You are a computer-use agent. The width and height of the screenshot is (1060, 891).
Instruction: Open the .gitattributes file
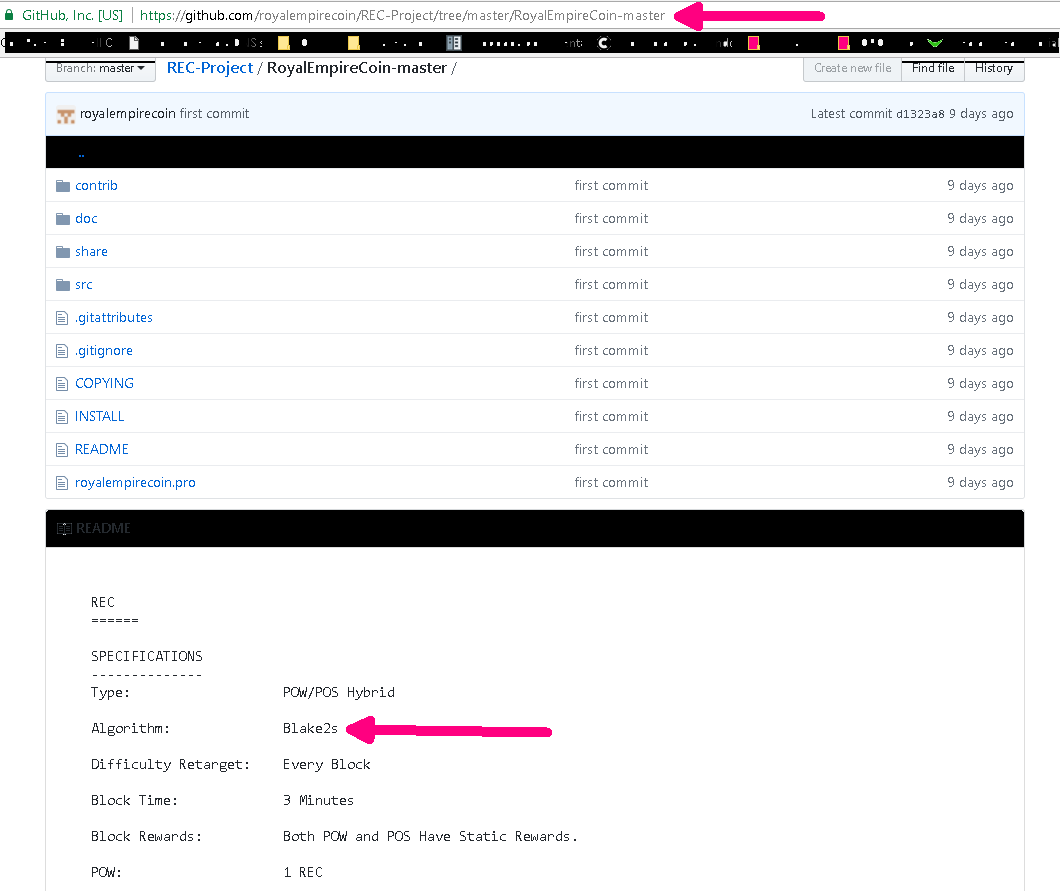point(114,318)
